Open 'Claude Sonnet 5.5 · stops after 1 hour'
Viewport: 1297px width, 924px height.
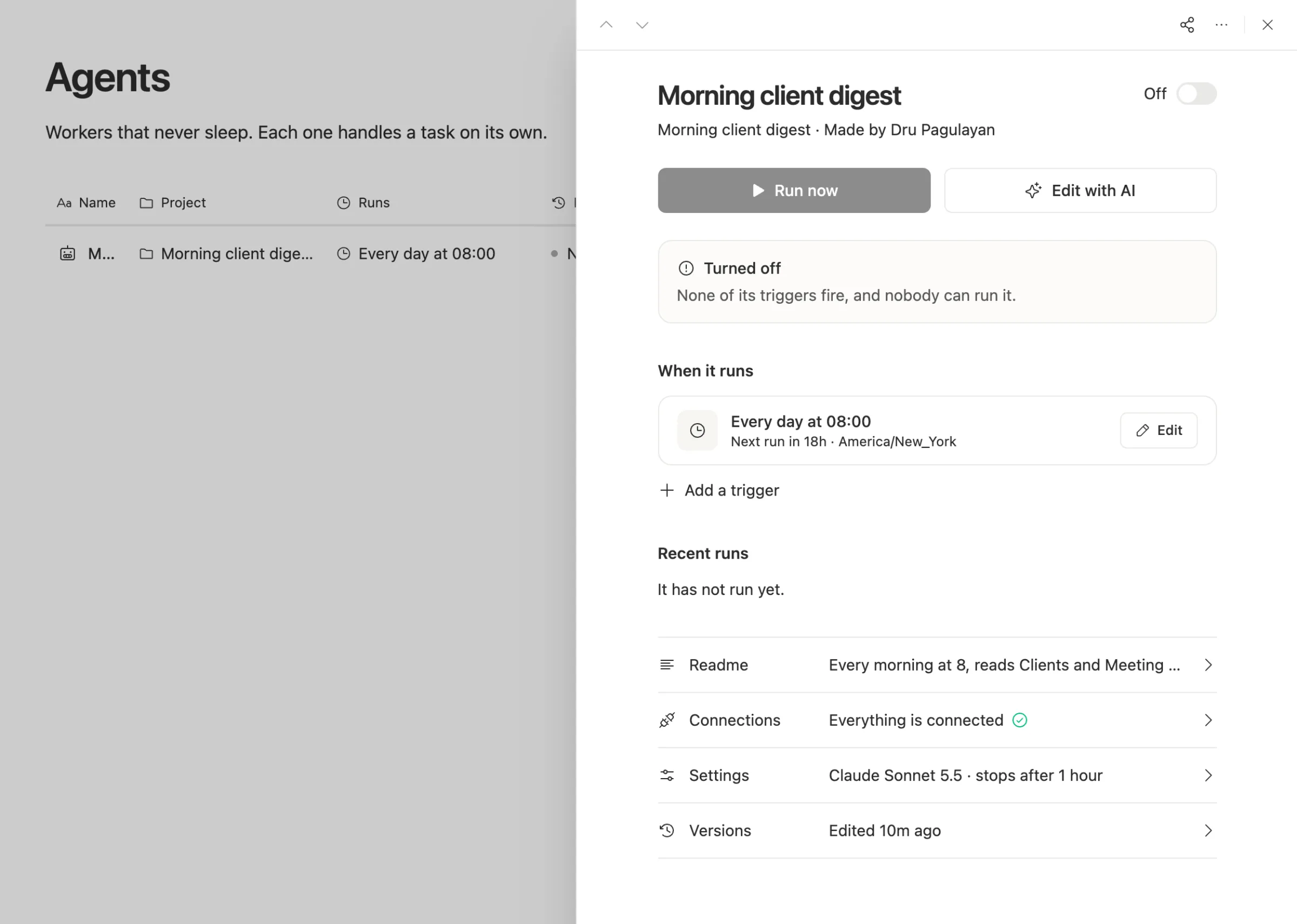tap(965, 775)
